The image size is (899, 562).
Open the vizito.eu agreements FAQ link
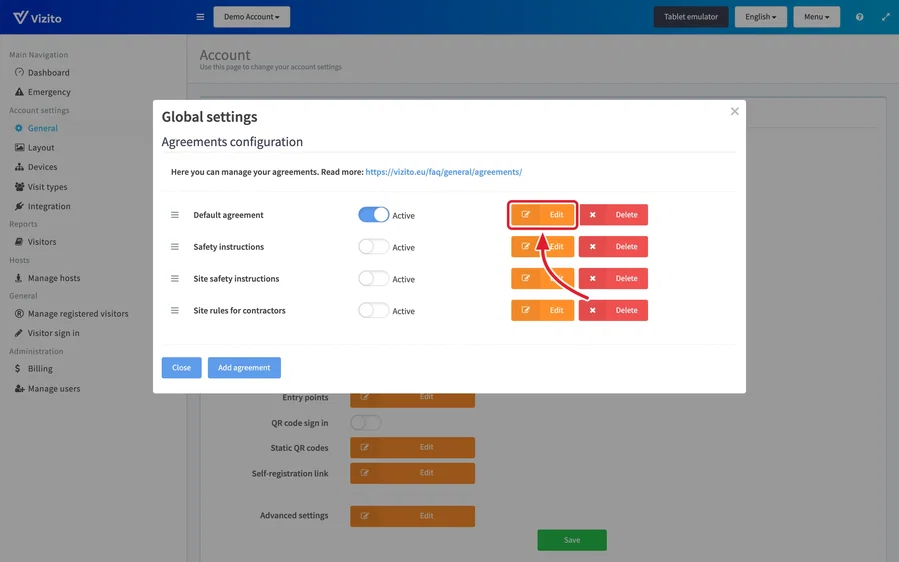pyautogui.click(x=444, y=171)
